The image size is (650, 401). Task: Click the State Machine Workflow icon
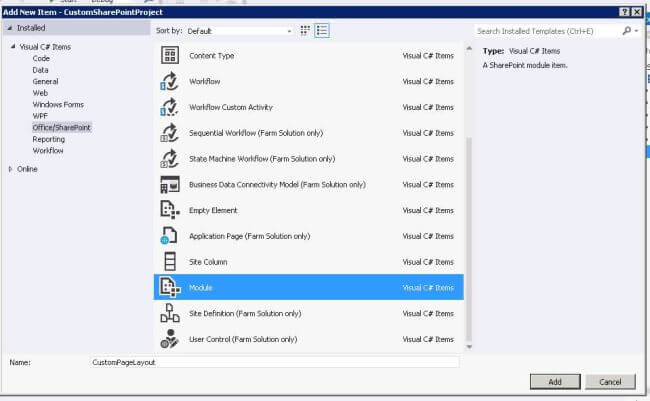(x=170, y=159)
